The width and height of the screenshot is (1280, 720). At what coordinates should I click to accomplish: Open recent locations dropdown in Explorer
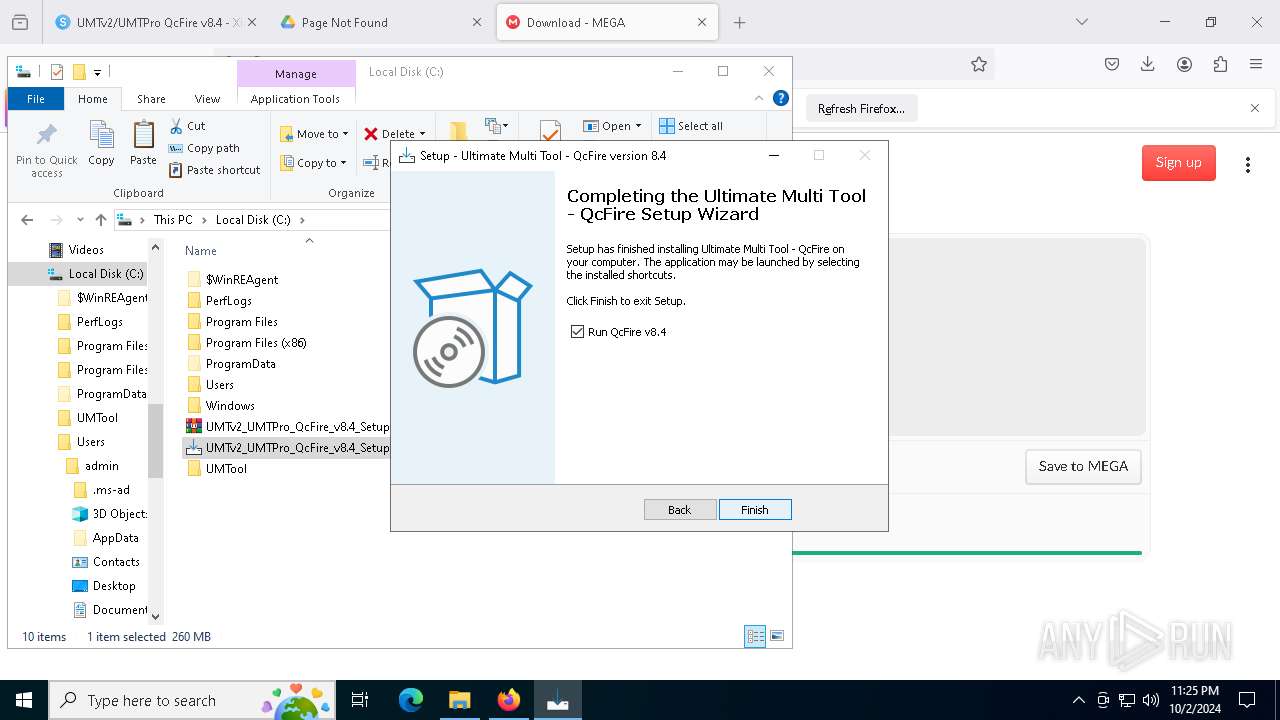pos(80,220)
